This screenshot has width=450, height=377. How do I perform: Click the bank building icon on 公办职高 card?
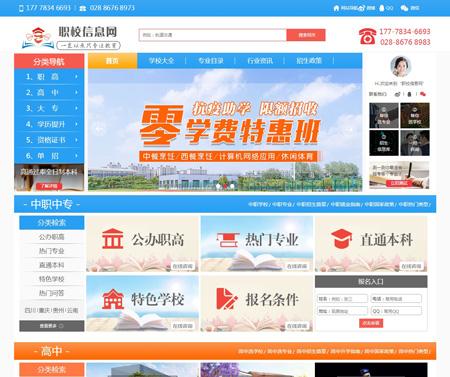pyautogui.click(x=112, y=239)
